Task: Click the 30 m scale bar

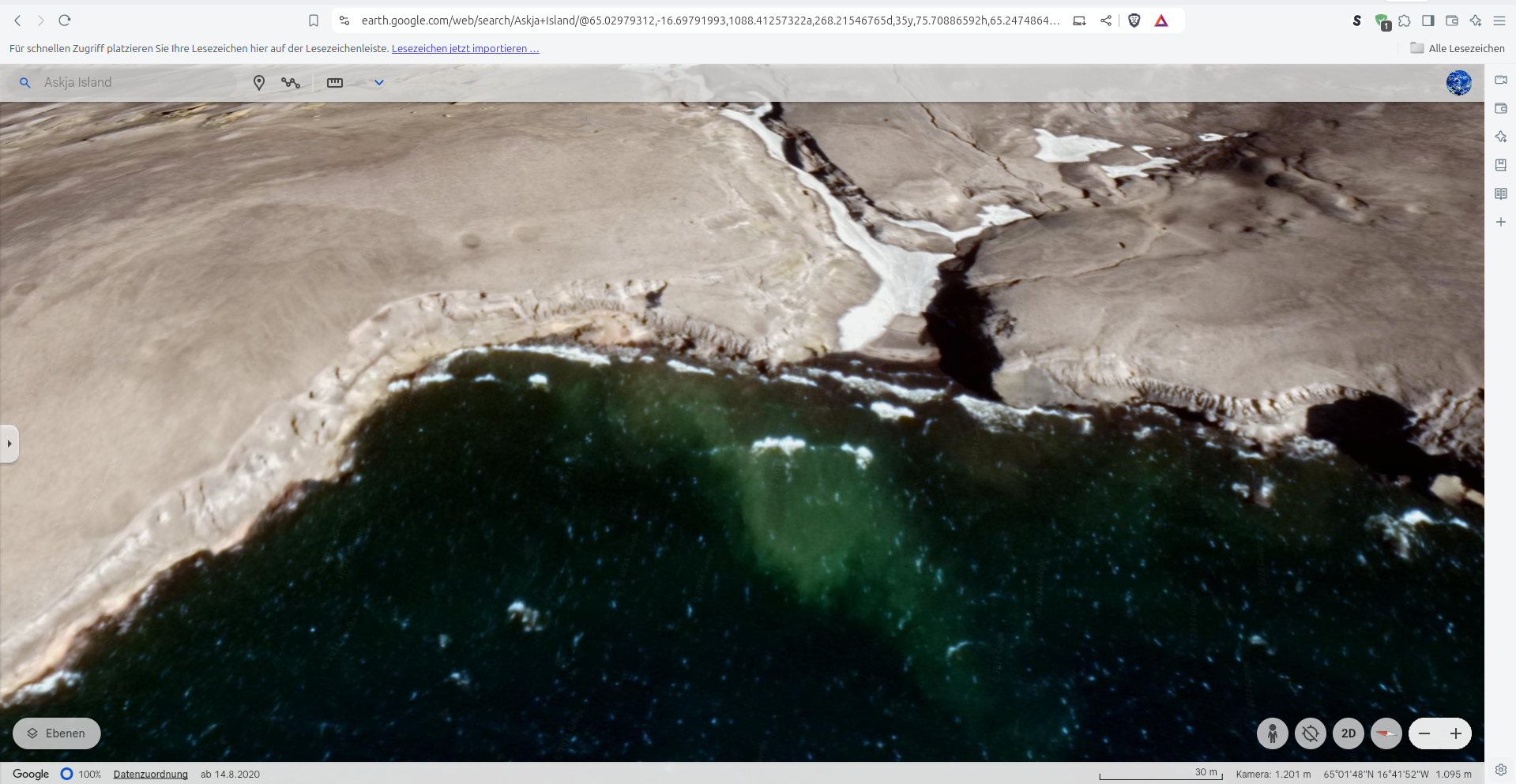Action: 1161,774
